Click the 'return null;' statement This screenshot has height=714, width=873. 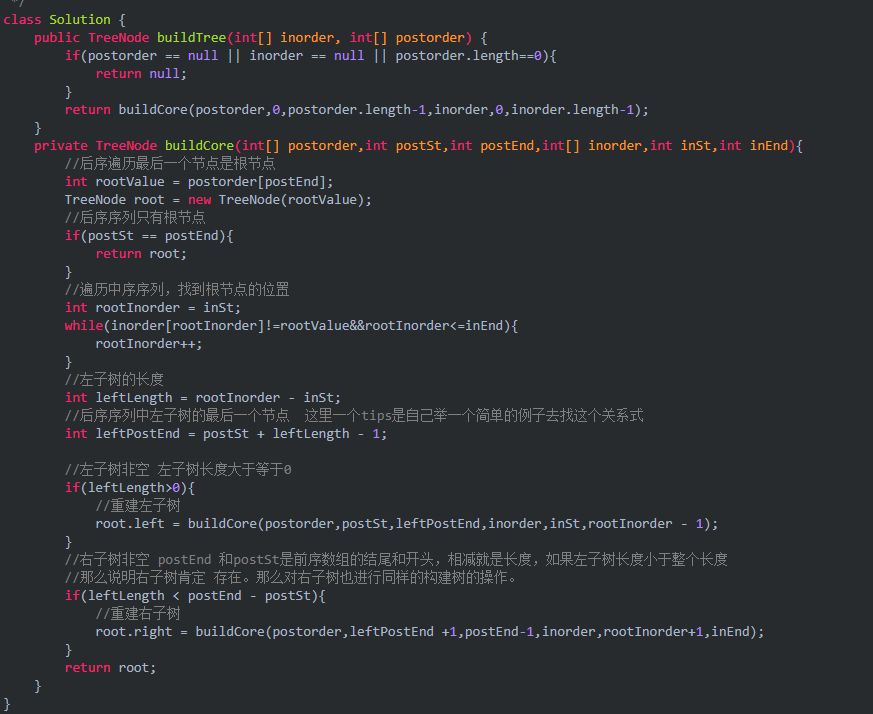coord(141,74)
